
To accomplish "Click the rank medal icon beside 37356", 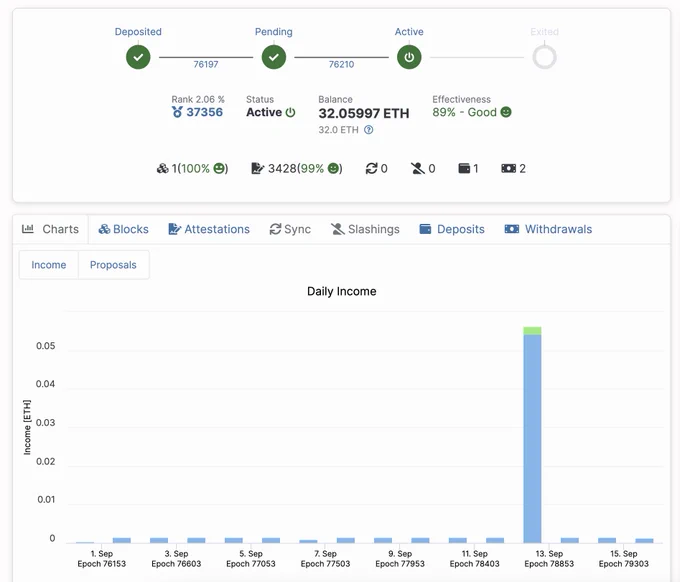I will [x=177, y=112].
